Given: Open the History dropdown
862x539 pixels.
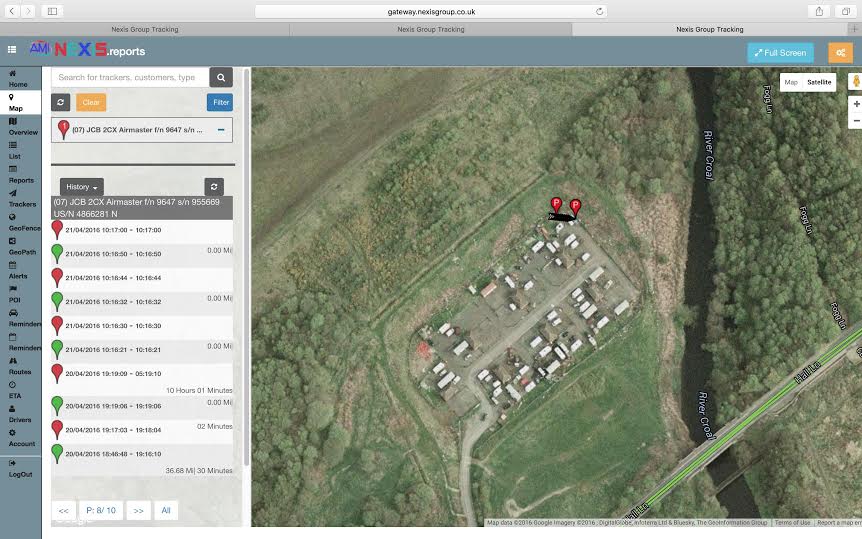Looking at the screenshot, I should [x=81, y=187].
